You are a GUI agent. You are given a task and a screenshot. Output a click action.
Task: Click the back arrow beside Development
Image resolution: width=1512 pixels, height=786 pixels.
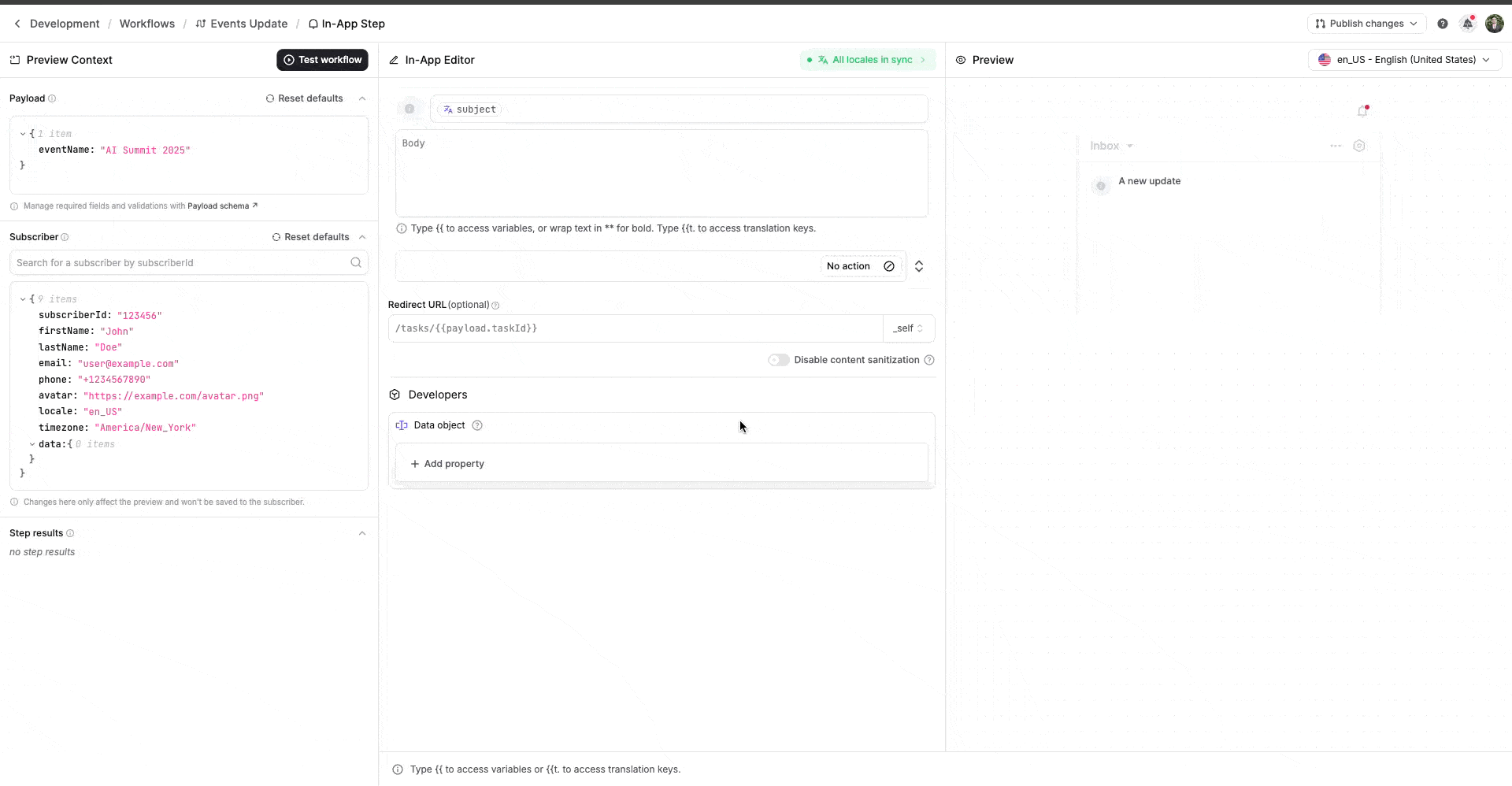(x=17, y=24)
